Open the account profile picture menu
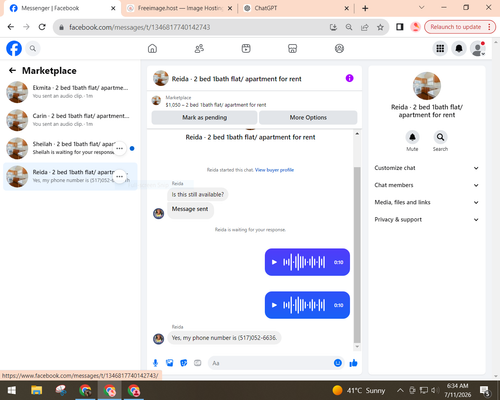500x400 pixels. (x=478, y=49)
